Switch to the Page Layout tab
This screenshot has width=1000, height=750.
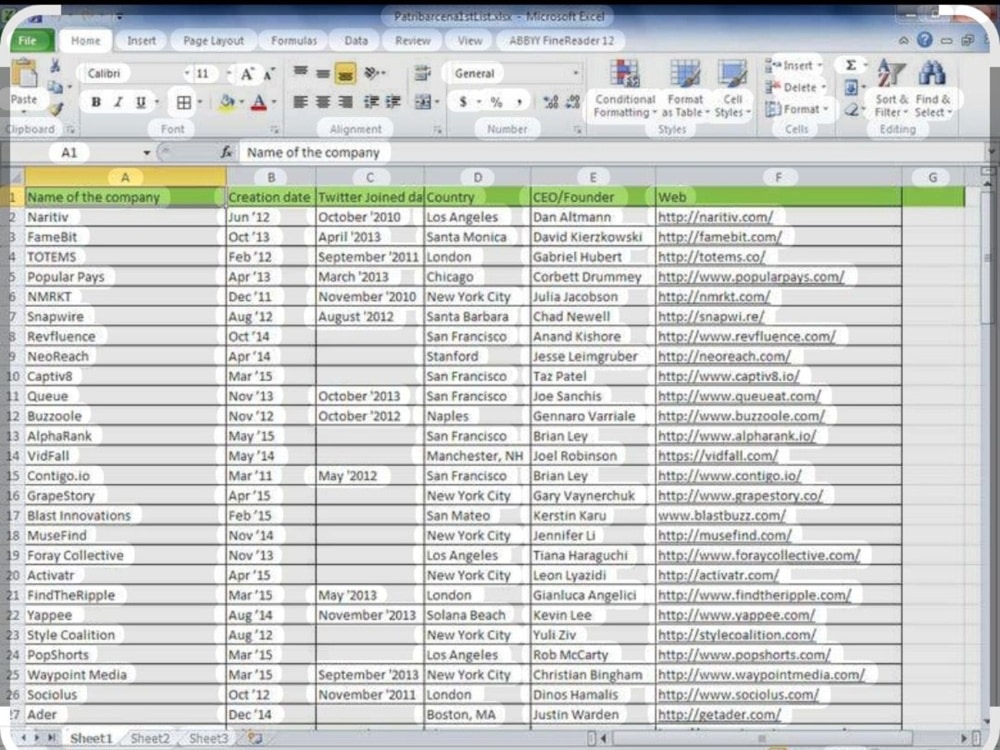click(213, 40)
